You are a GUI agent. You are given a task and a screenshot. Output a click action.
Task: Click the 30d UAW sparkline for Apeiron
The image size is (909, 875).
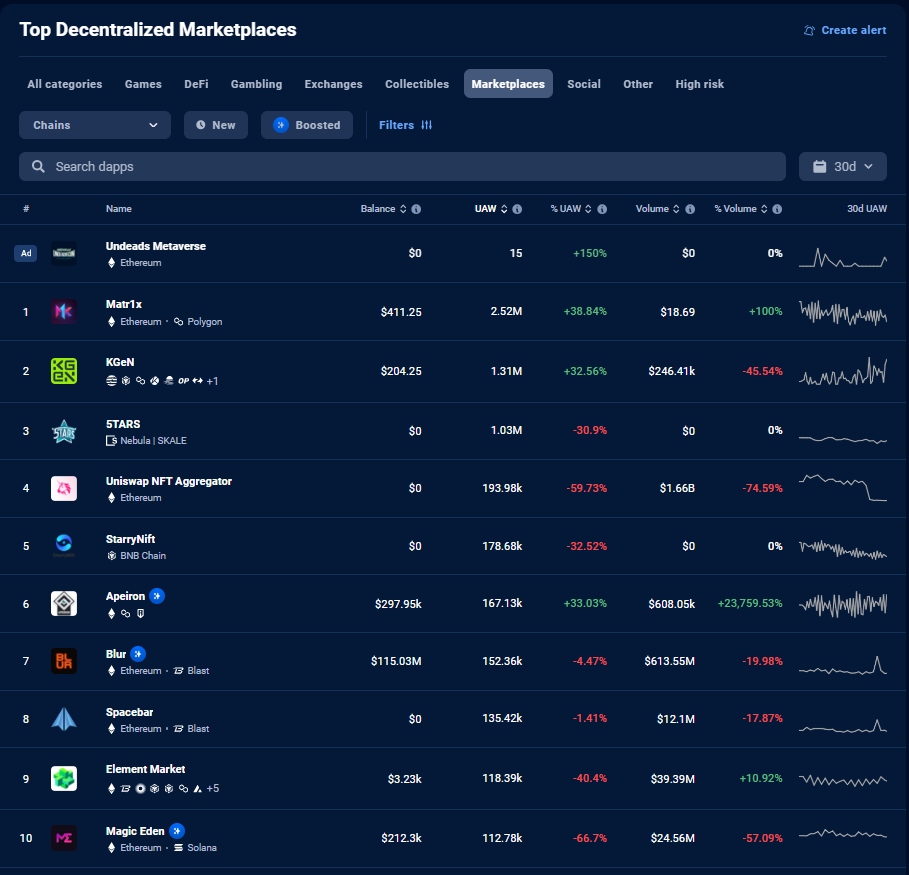coord(843,604)
